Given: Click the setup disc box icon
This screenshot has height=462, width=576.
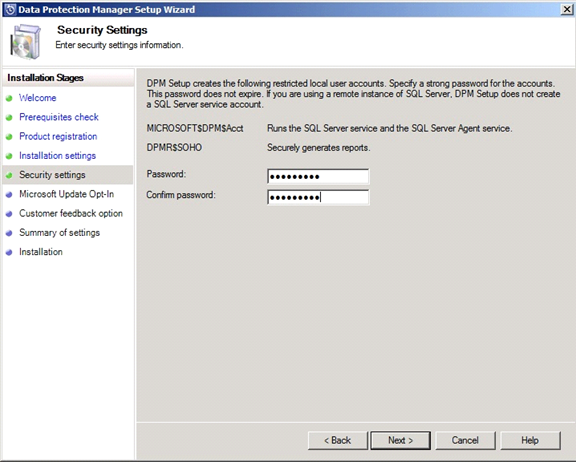Looking at the screenshot, I should (x=25, y=42).
